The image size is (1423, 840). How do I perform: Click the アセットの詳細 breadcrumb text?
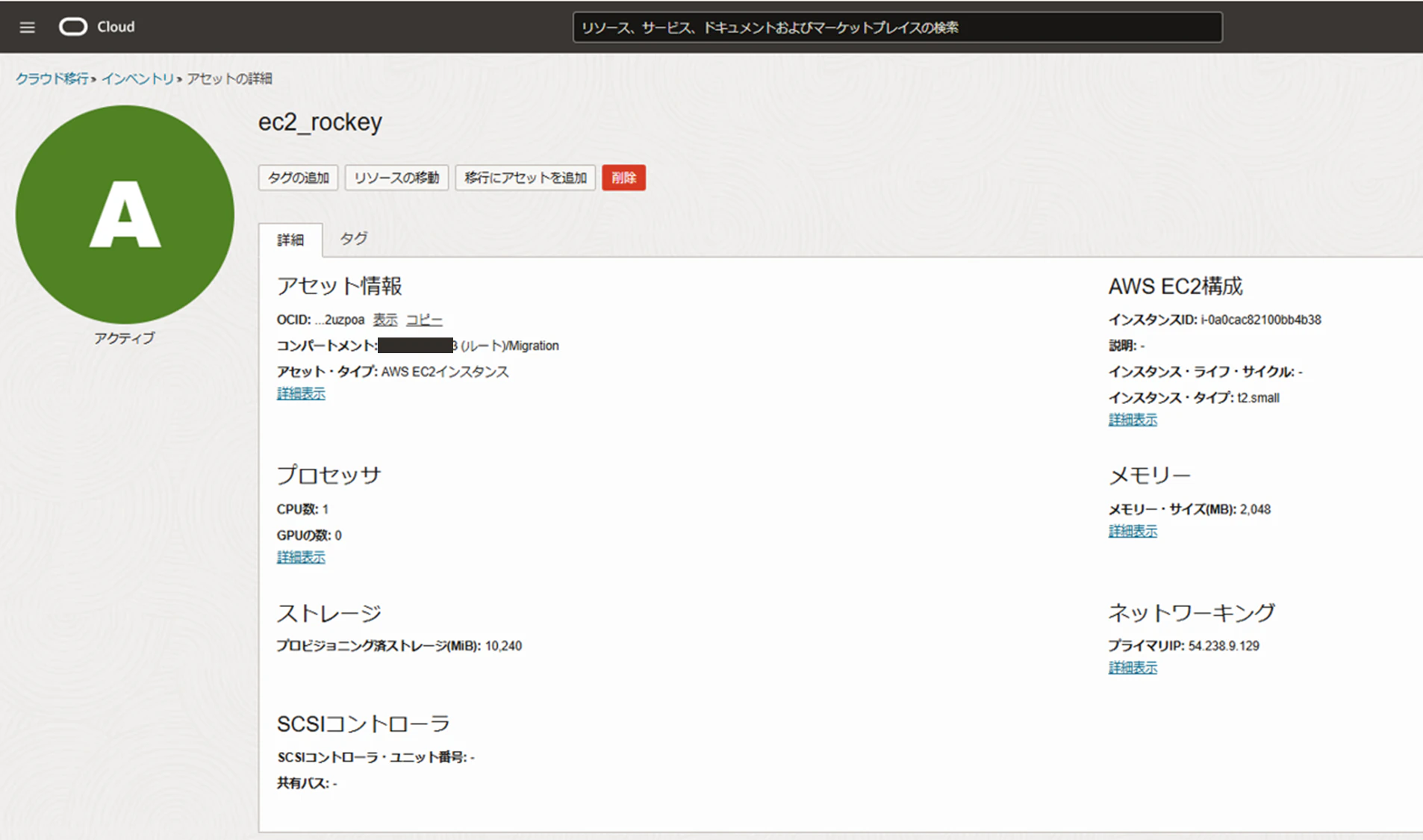coord(229,78)
